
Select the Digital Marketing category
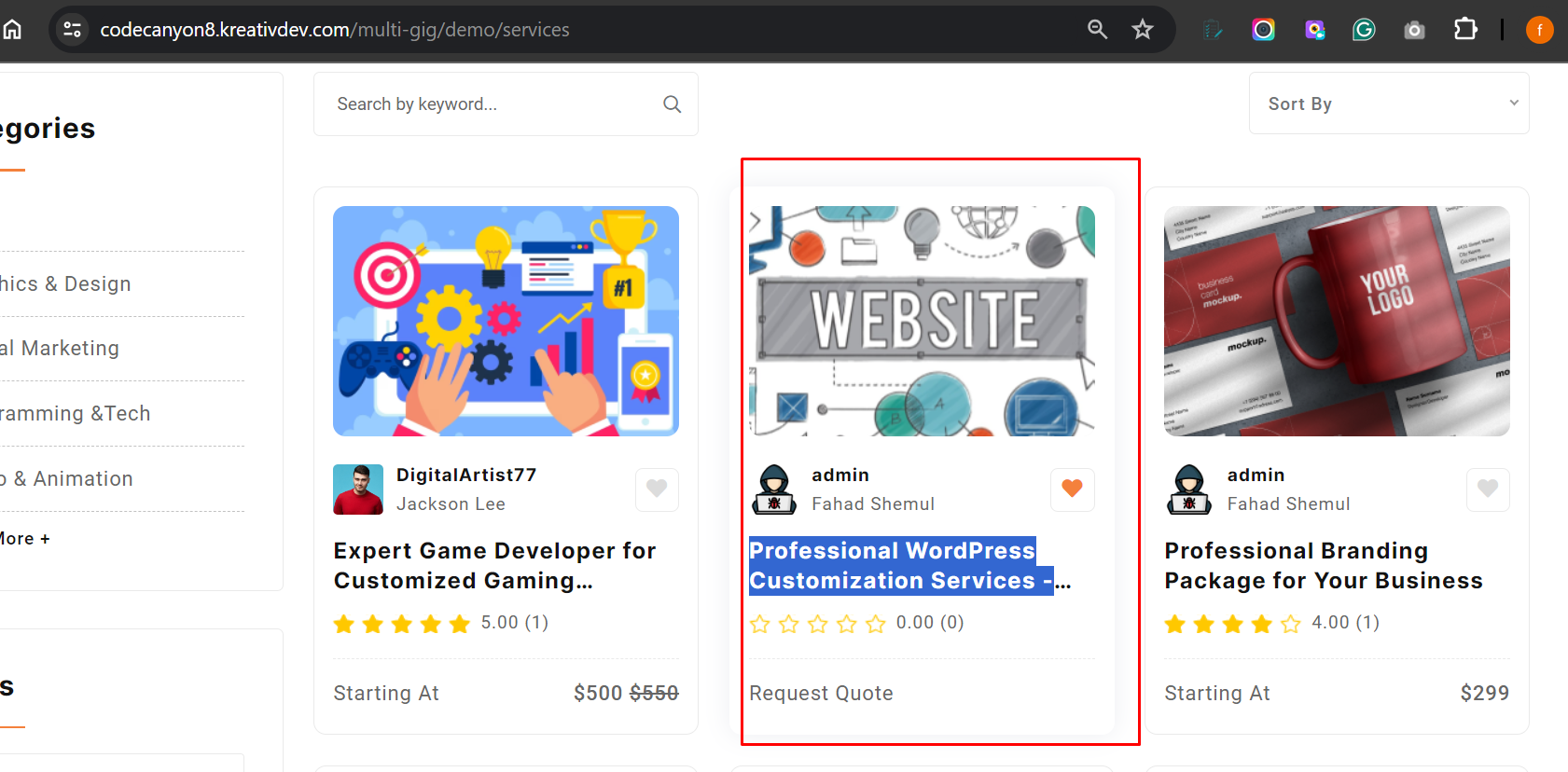tap(60, 348)
